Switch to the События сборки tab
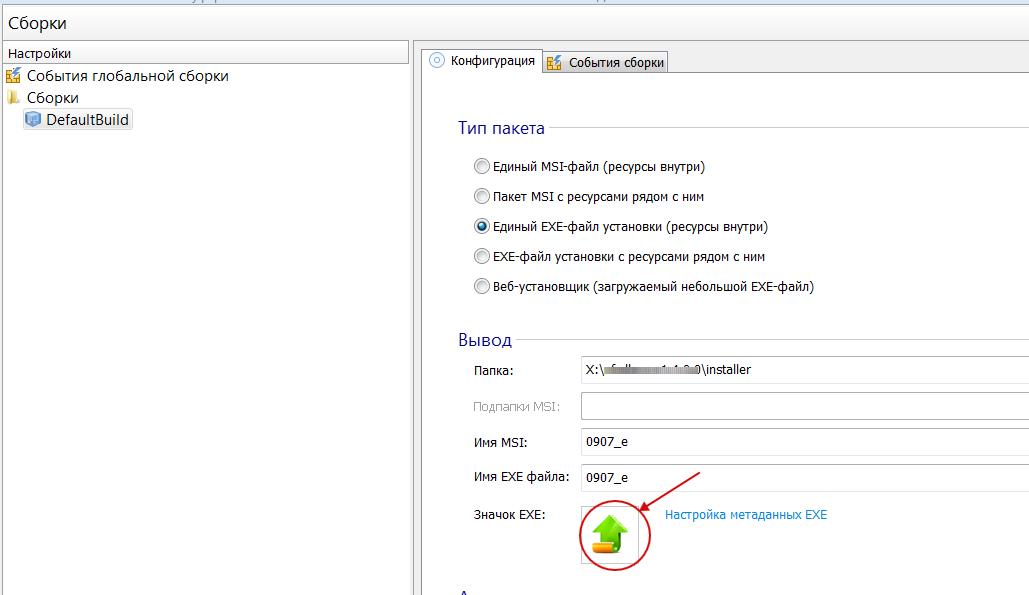This screenshot has width=1029, height=595. tap(616, 62)
